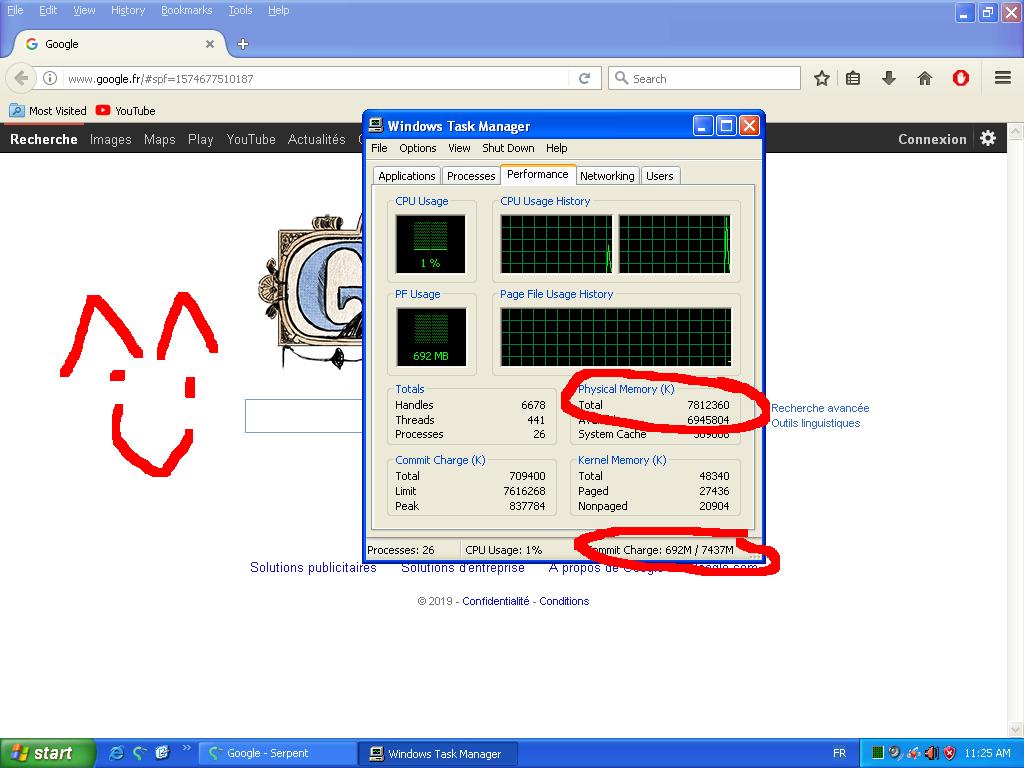Image resolution: width=1024 pixels, height=768 pixels.
Task: Open Maps in Google top bar
Action: 159,139
